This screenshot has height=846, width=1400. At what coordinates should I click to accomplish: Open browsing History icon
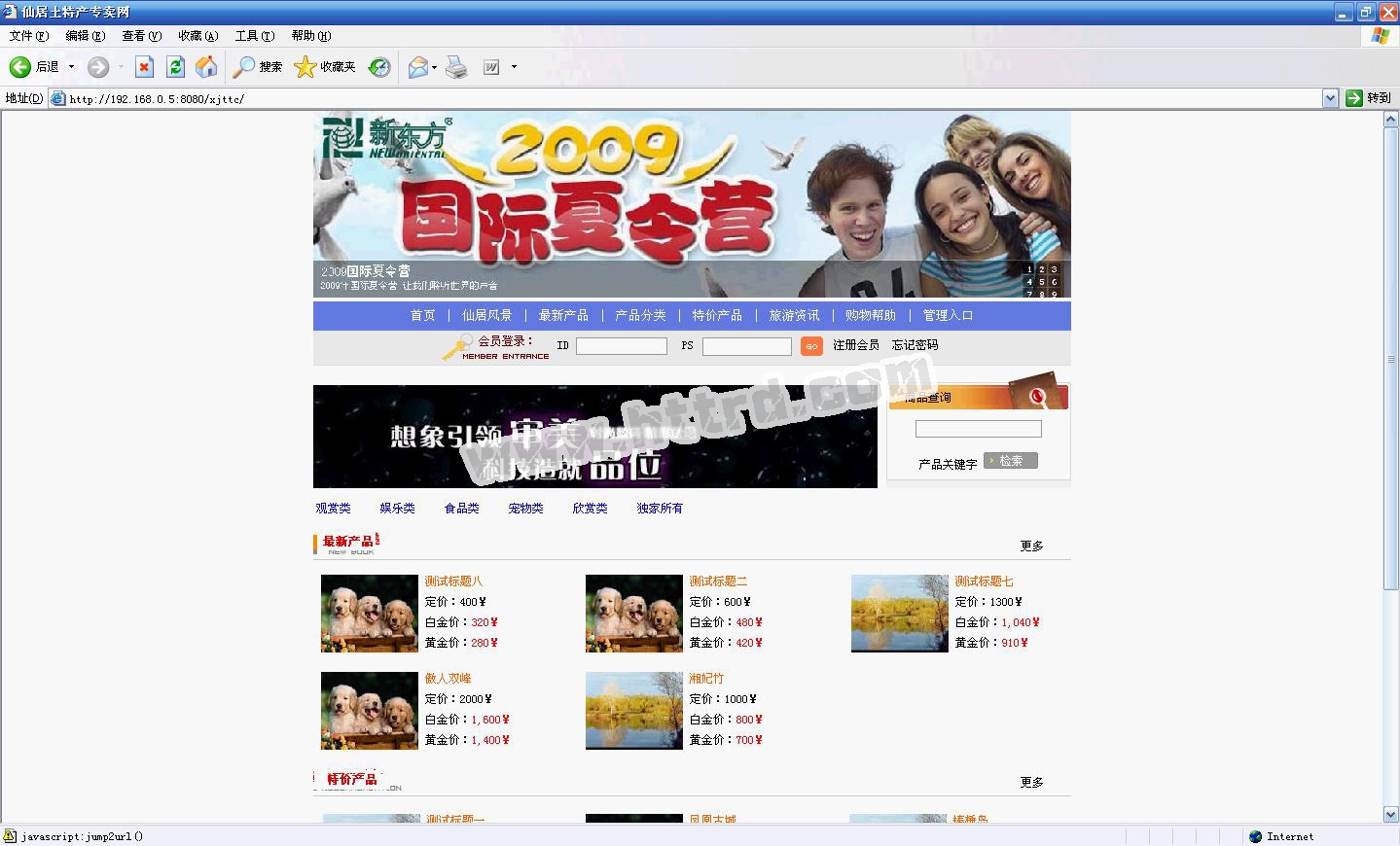tap(379, 66)
